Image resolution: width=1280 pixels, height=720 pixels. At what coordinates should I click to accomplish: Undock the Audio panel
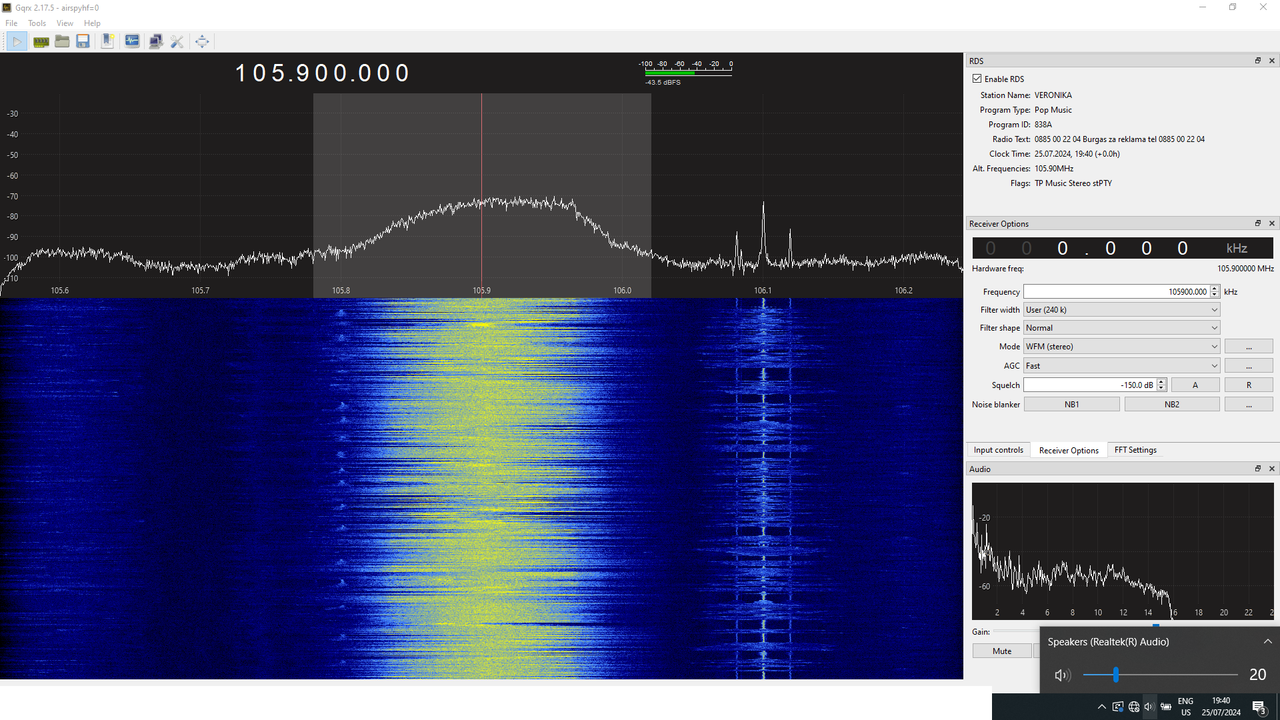1258,468
